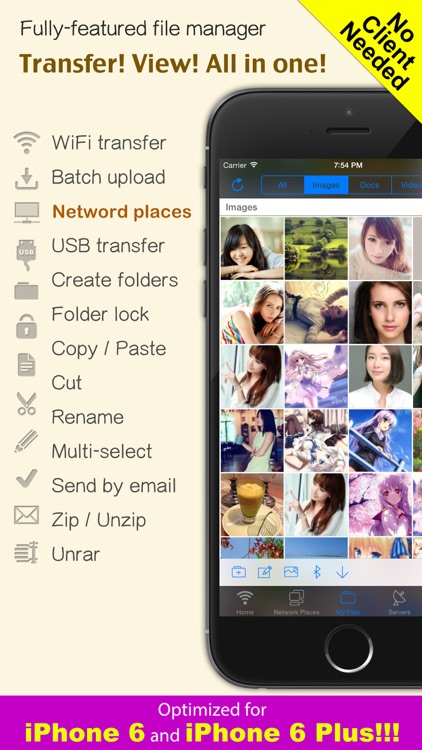The width and height of the screenshot is (422, 750).
Task: Click the 'Rename' label
Action: (x=88, y=418)
